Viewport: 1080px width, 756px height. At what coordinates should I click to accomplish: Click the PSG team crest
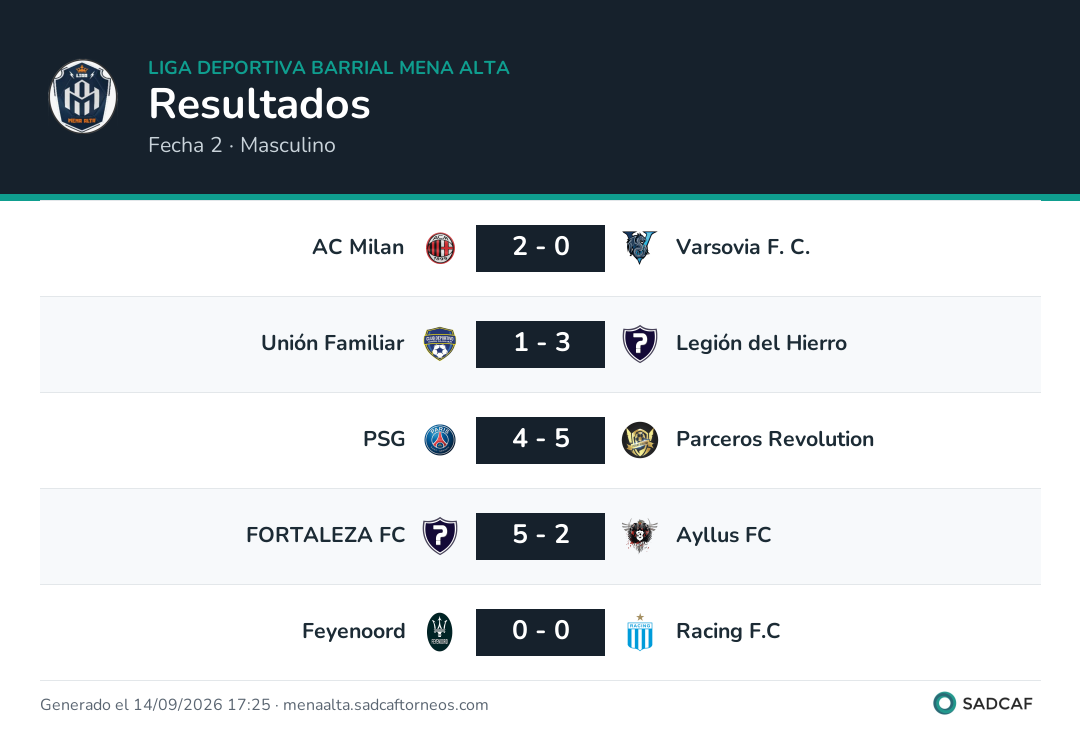440,440
